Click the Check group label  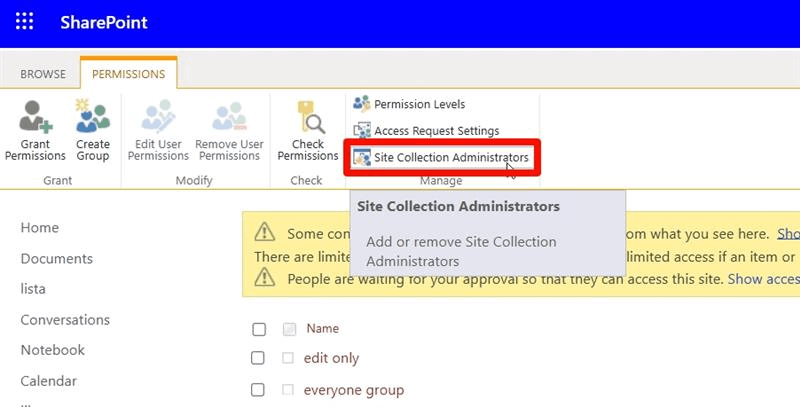(x=306, y=180)
